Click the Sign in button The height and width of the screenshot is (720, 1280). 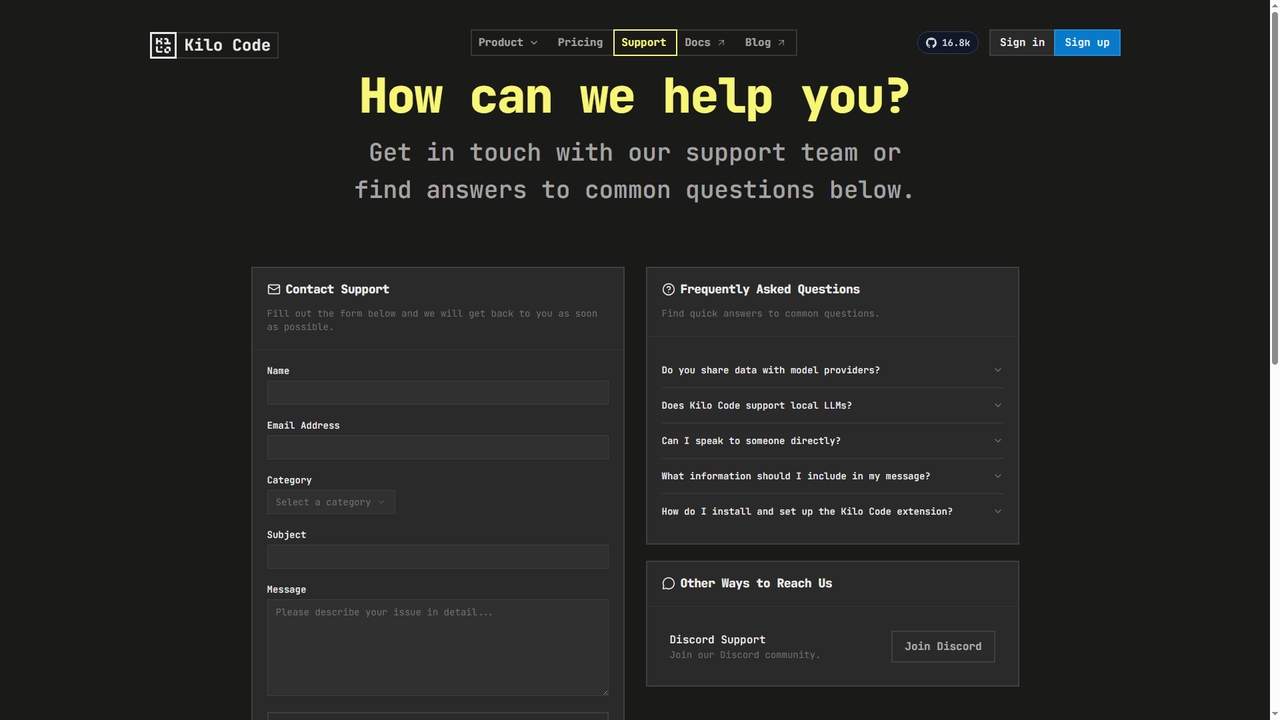[1022, 43]
